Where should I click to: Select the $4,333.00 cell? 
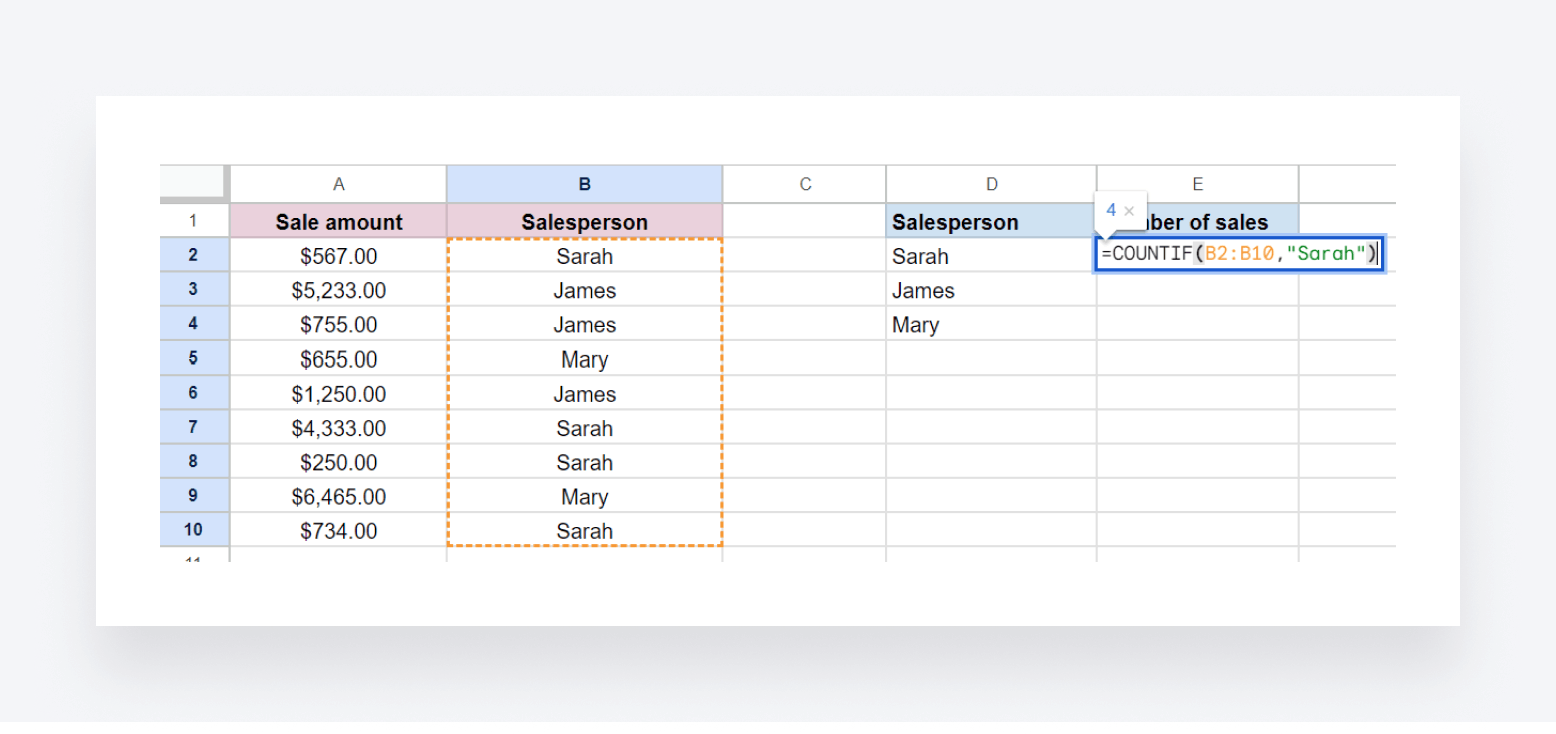pyautogui.click(x=339, y=428)
